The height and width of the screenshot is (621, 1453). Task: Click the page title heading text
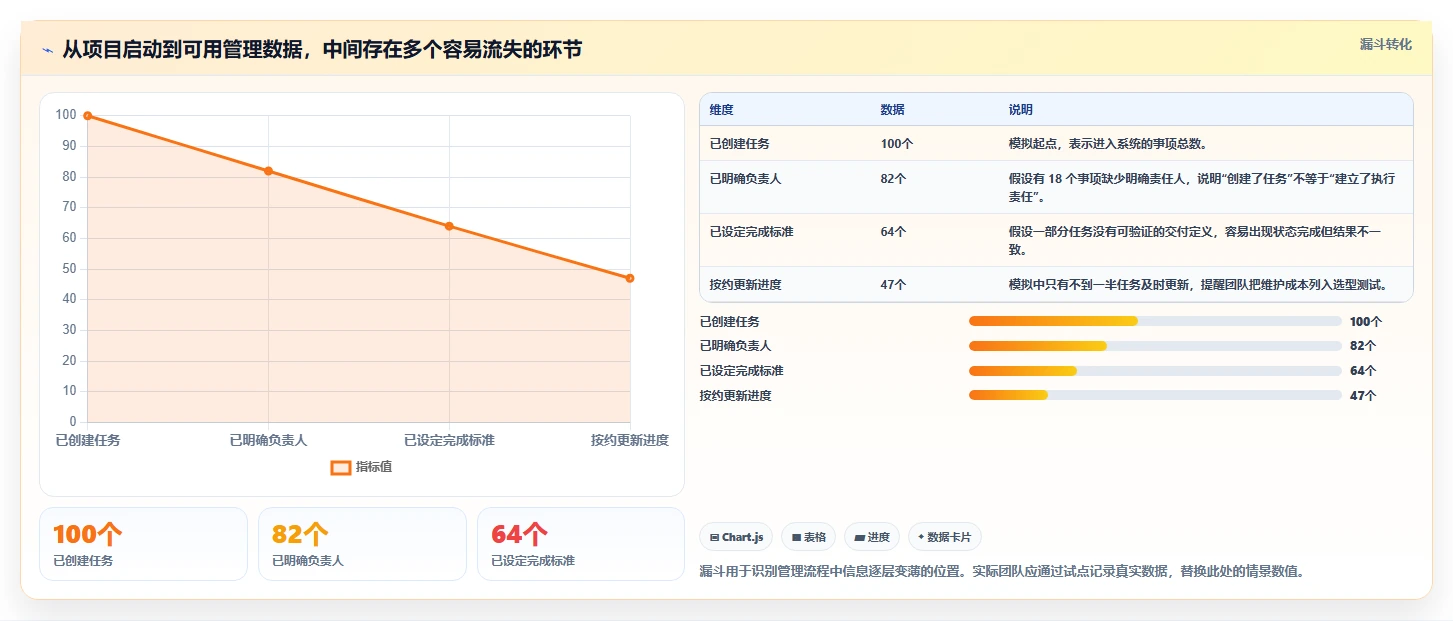coord(322,50)
